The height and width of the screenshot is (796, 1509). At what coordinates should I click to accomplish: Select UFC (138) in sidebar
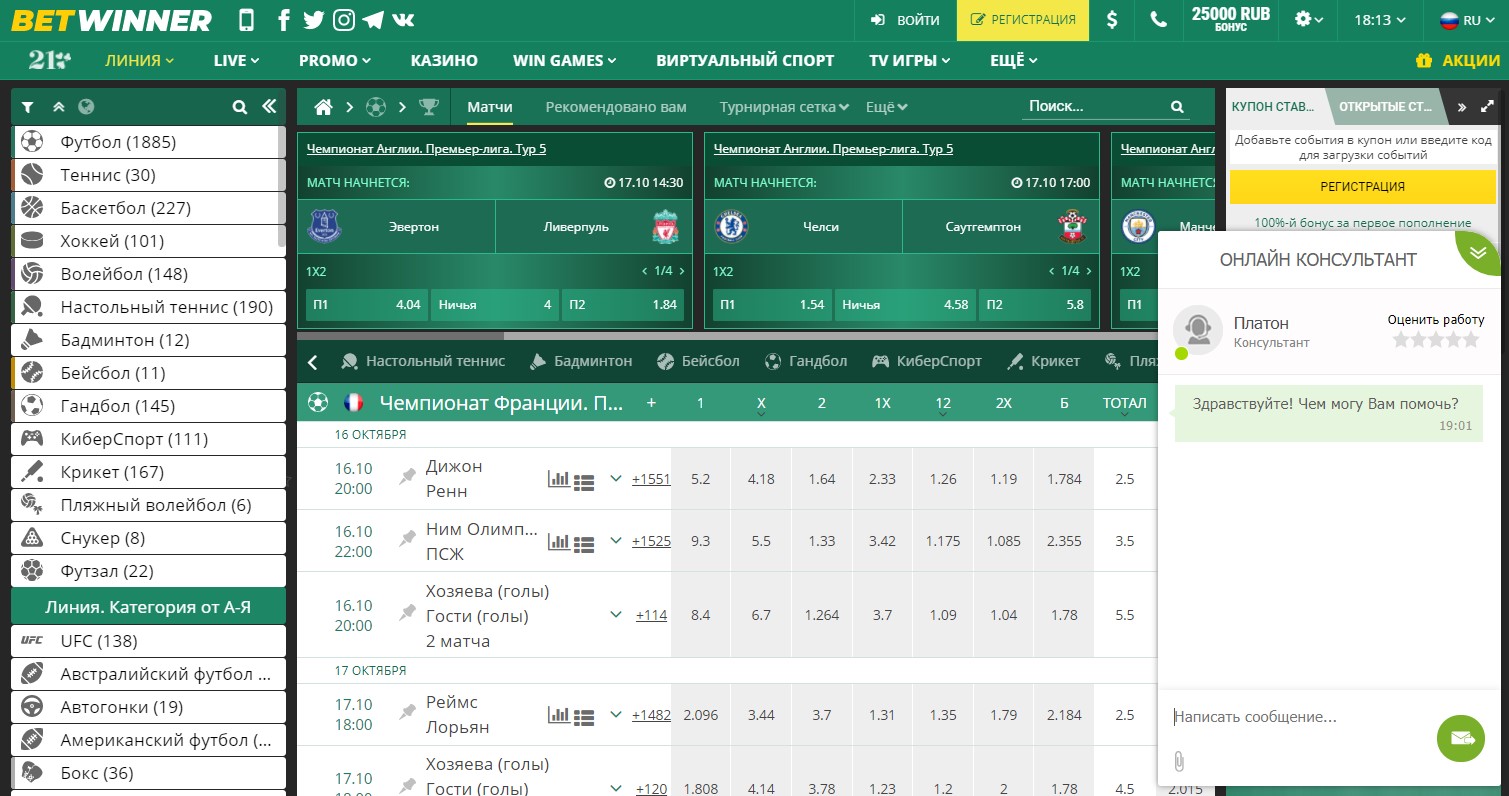click(148, 641)
